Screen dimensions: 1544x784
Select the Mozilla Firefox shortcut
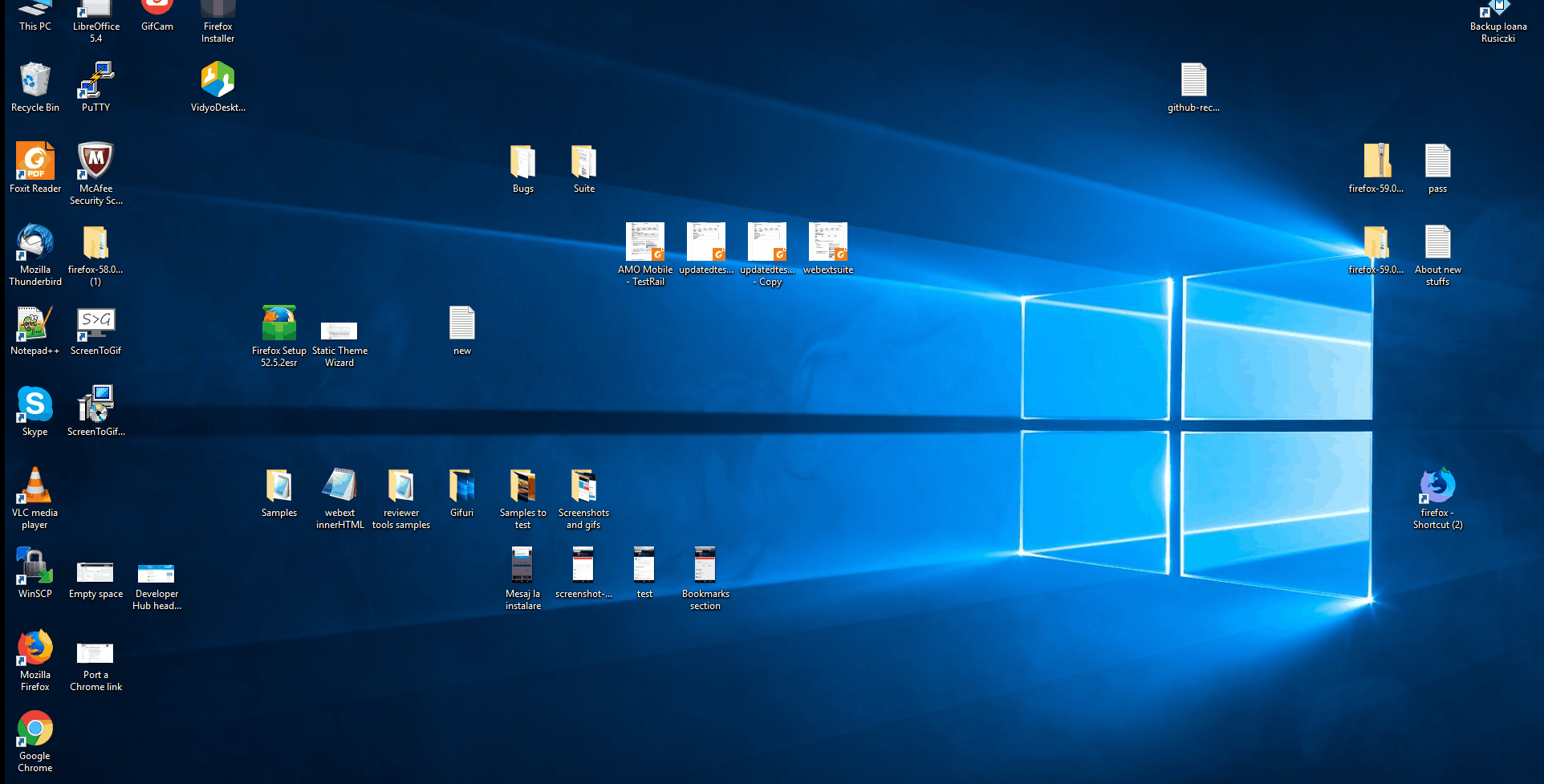coord(35,660)
